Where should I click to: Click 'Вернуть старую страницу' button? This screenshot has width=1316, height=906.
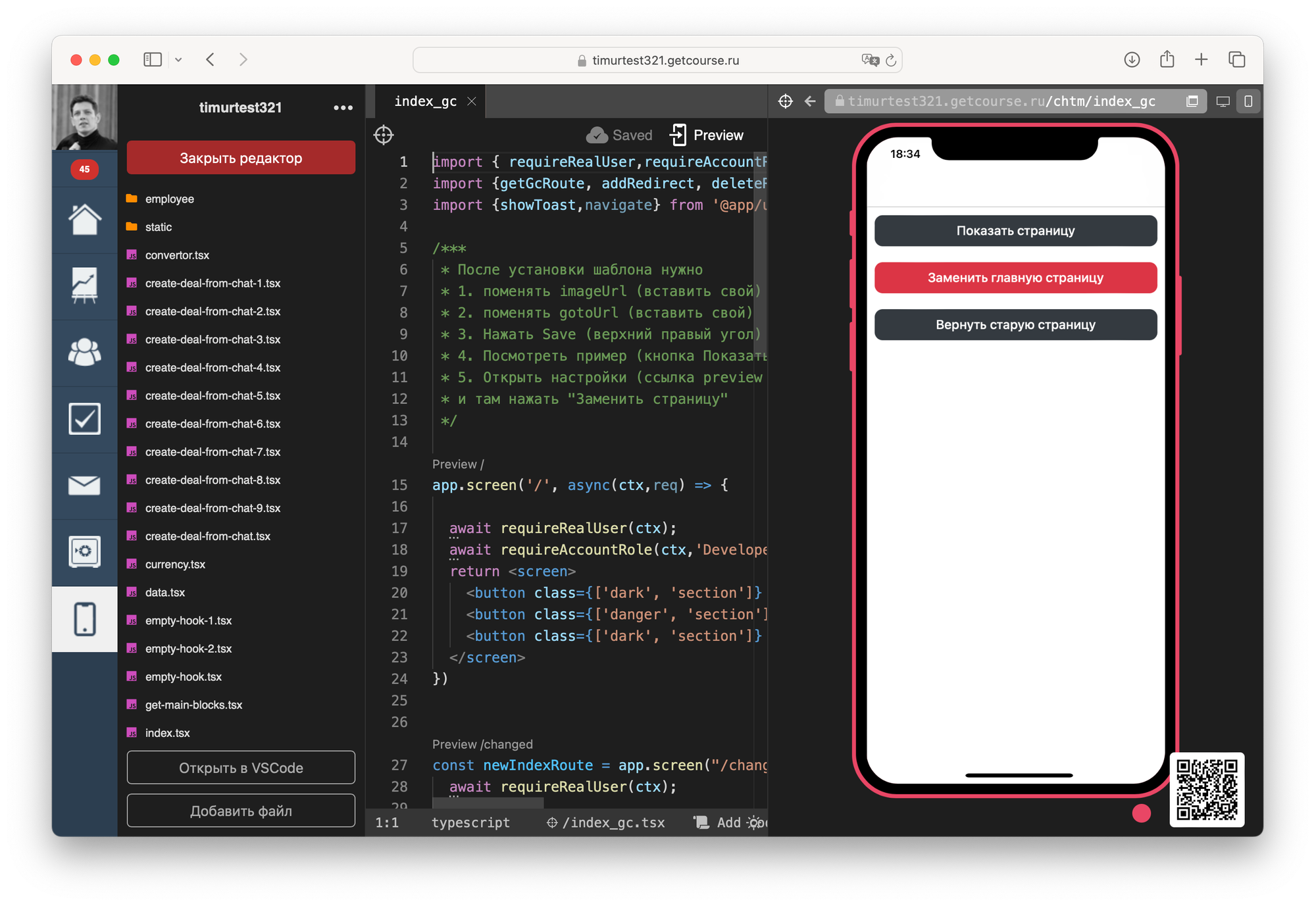(x=1015, y=325)
